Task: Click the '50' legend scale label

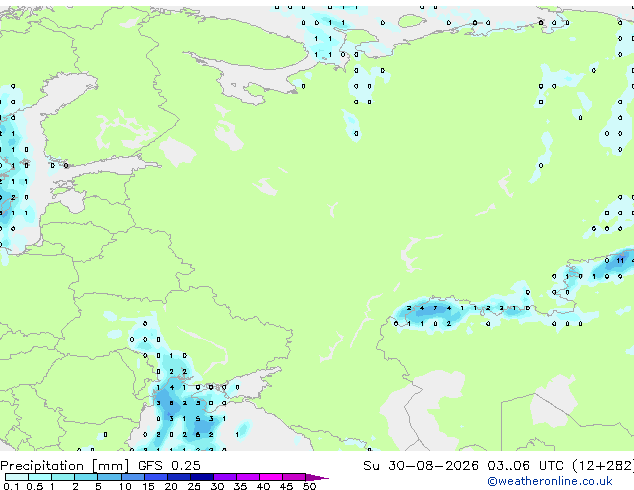Action: 309,486
